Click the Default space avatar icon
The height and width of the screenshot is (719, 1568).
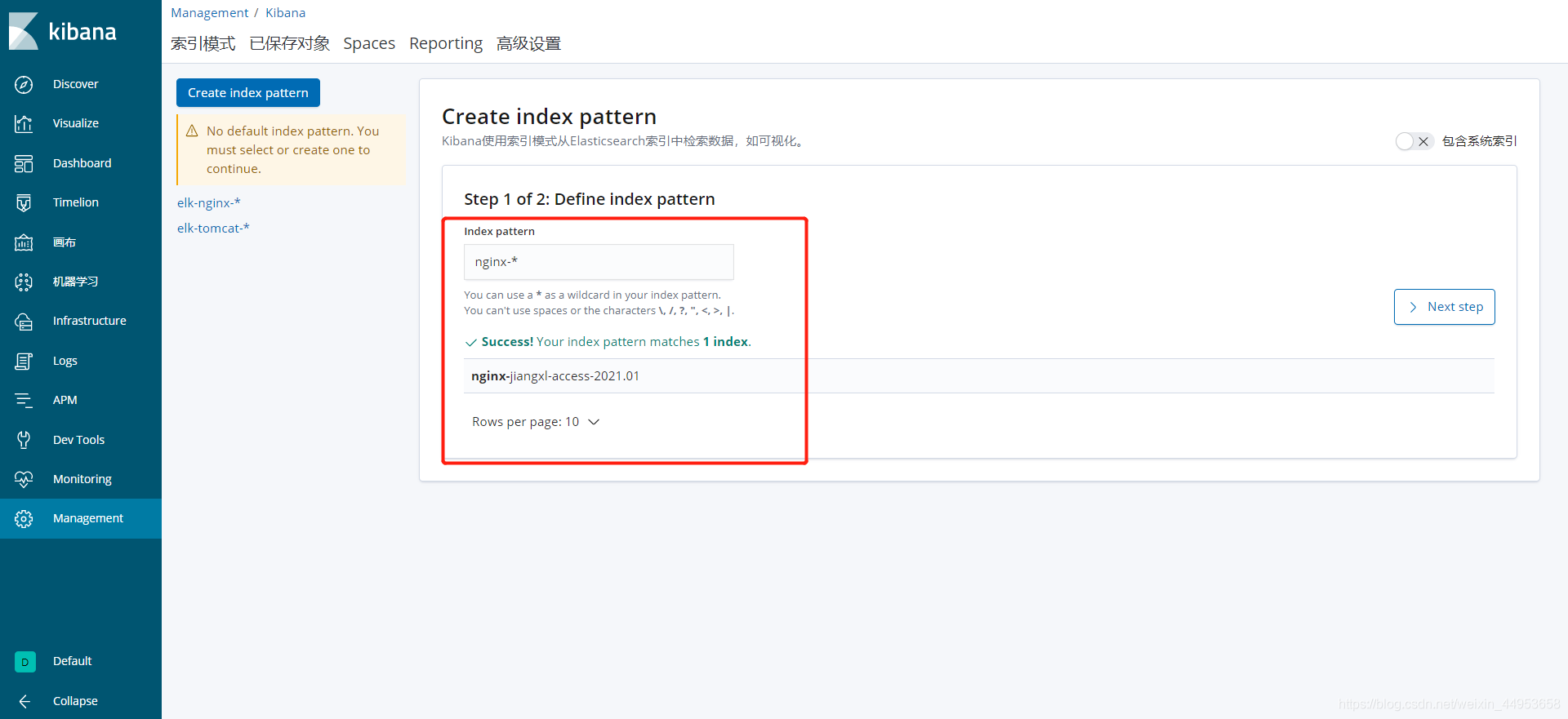coord(25,662)
